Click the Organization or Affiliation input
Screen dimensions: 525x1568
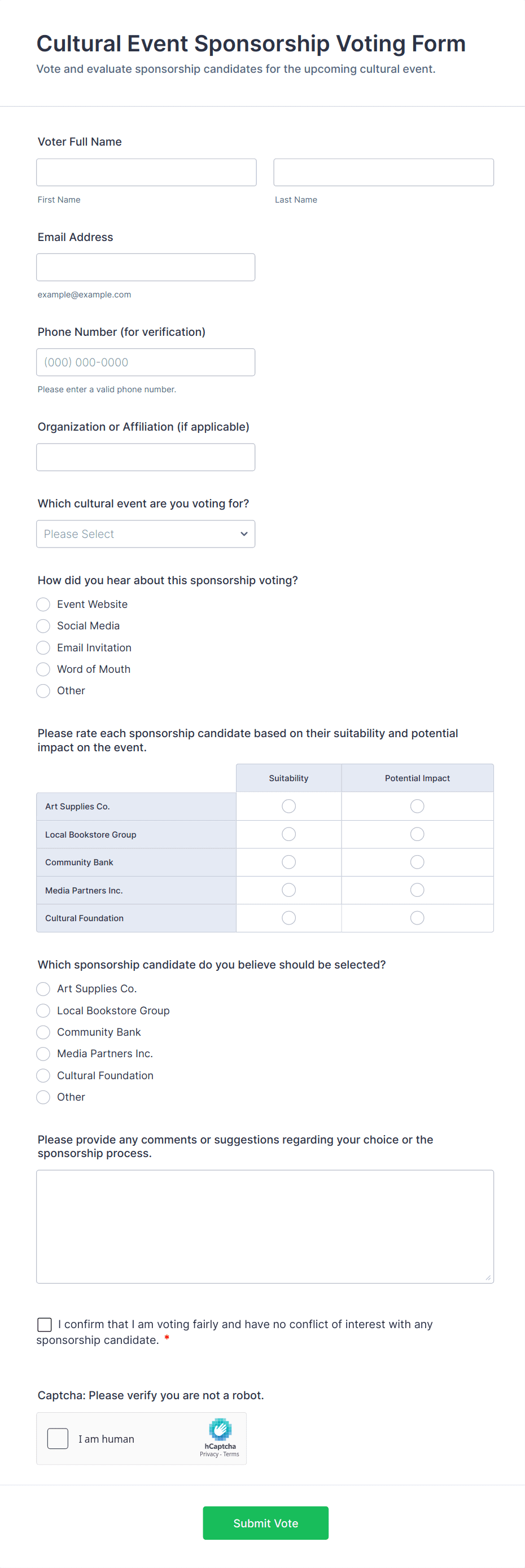coord(146,457)
